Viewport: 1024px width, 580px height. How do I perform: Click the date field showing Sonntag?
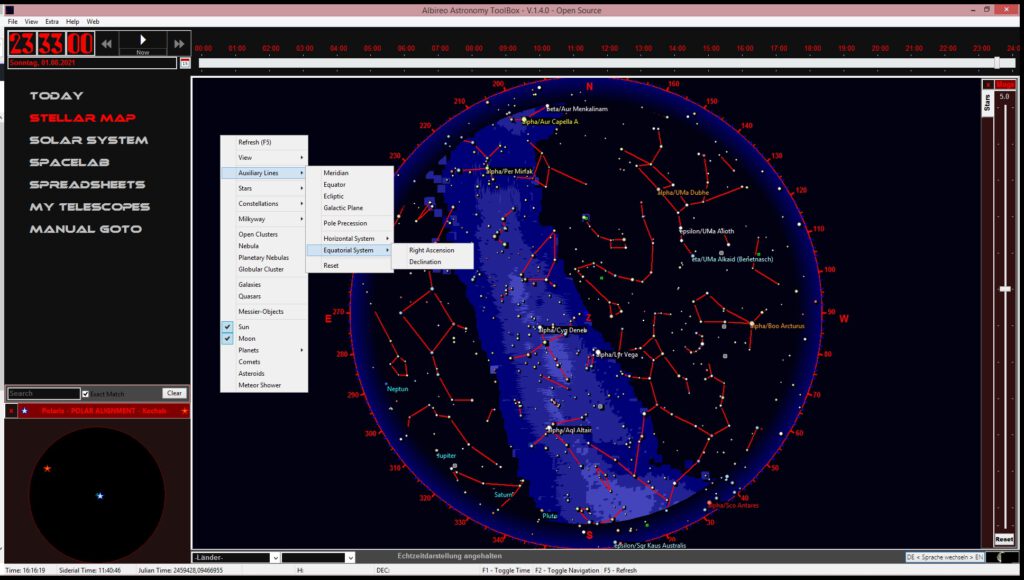pyautogui.click(x=92, y=63)
